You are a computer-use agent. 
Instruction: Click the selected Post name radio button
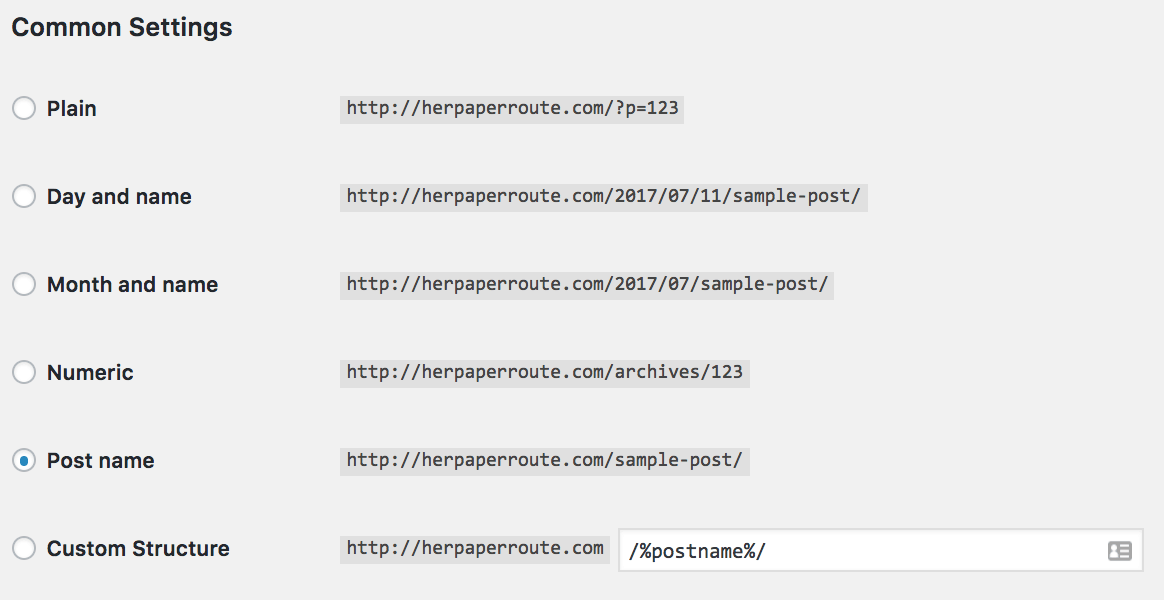(24, 460)
